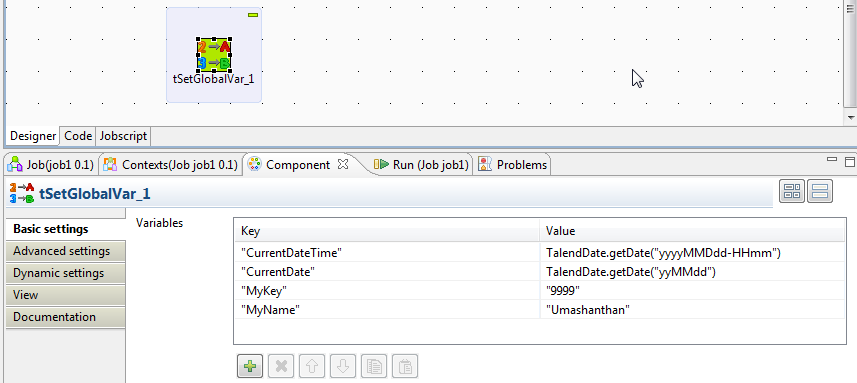Click the designer canvas vertical scrollbar down arrow
Image resolution: width=857 pixels, height=383 pixels.
[x=850, y=117]
